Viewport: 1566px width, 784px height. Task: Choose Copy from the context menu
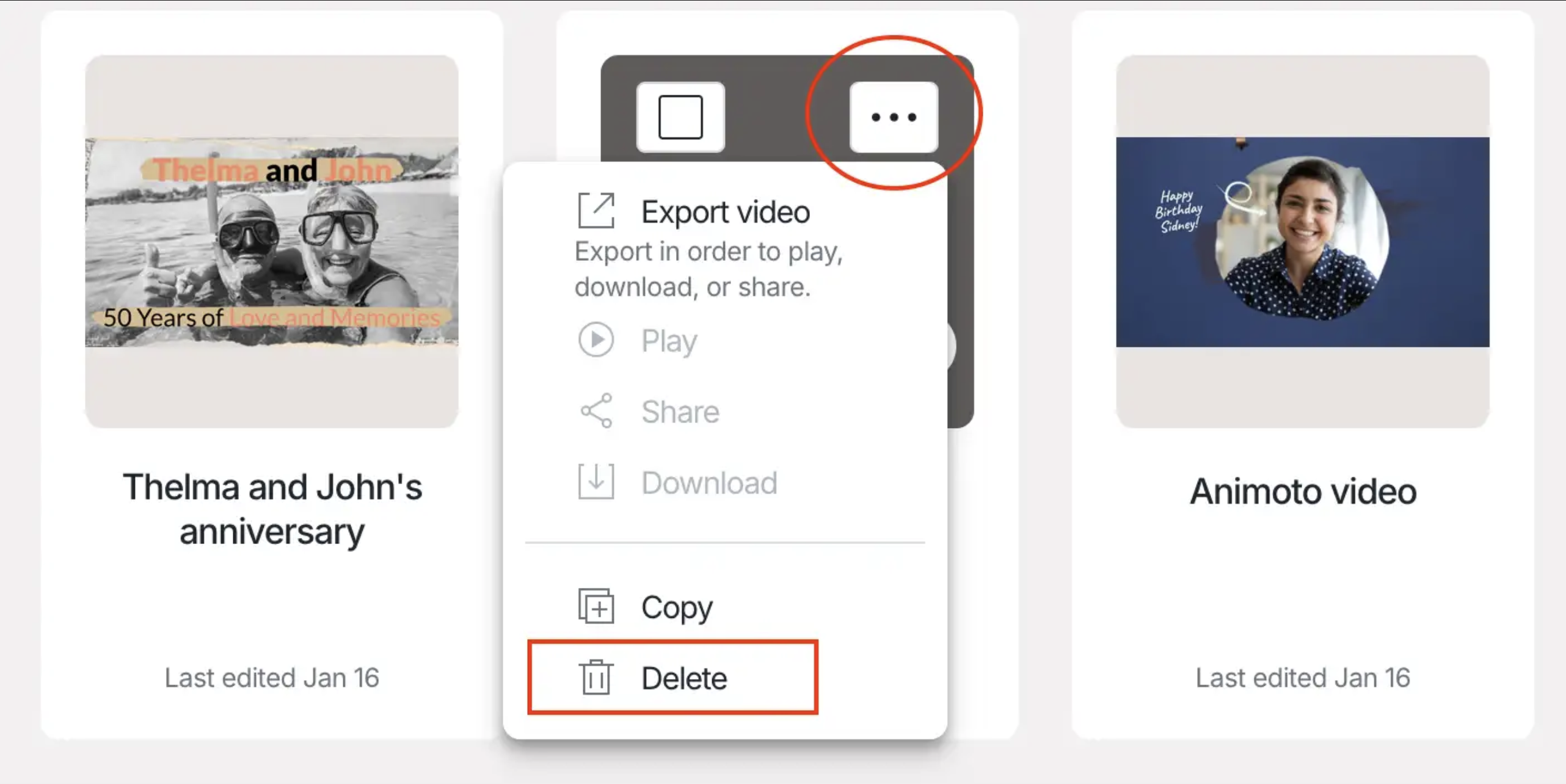pyautogui.click(x=677, y=608)
